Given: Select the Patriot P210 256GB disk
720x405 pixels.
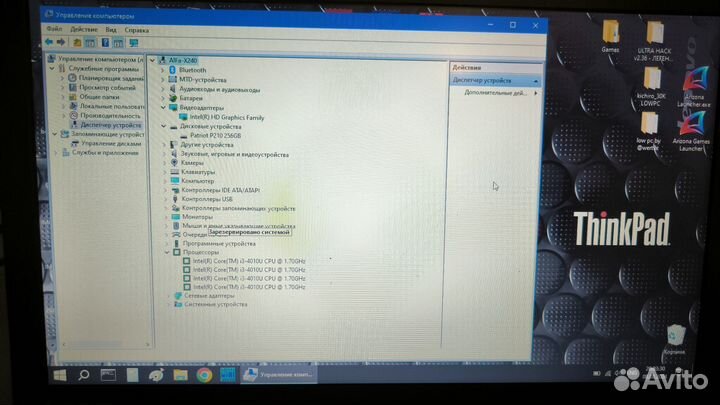Looking at the screenshot, I should (x=215, y=135).
